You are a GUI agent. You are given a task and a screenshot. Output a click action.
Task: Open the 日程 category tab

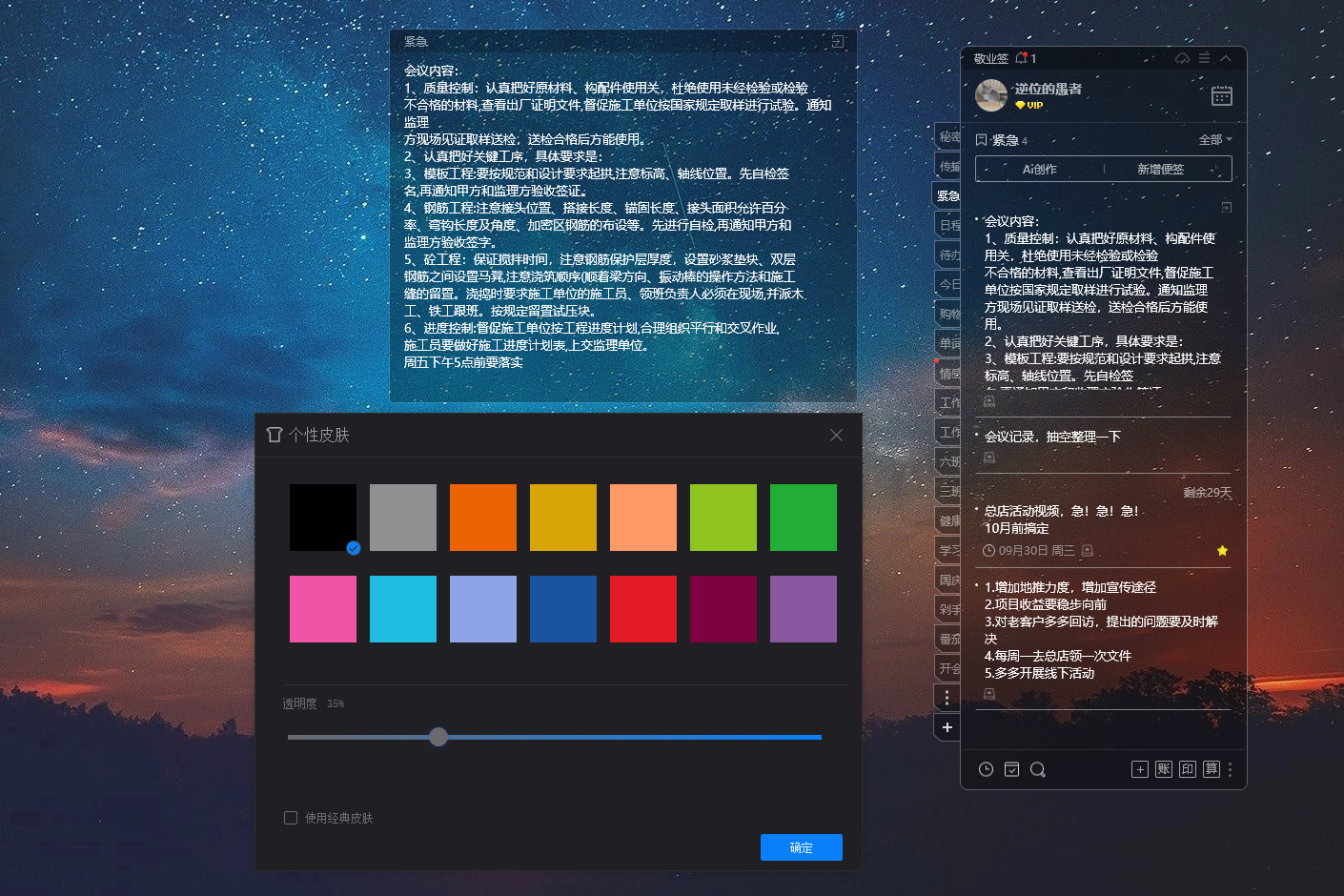(947, 225)
